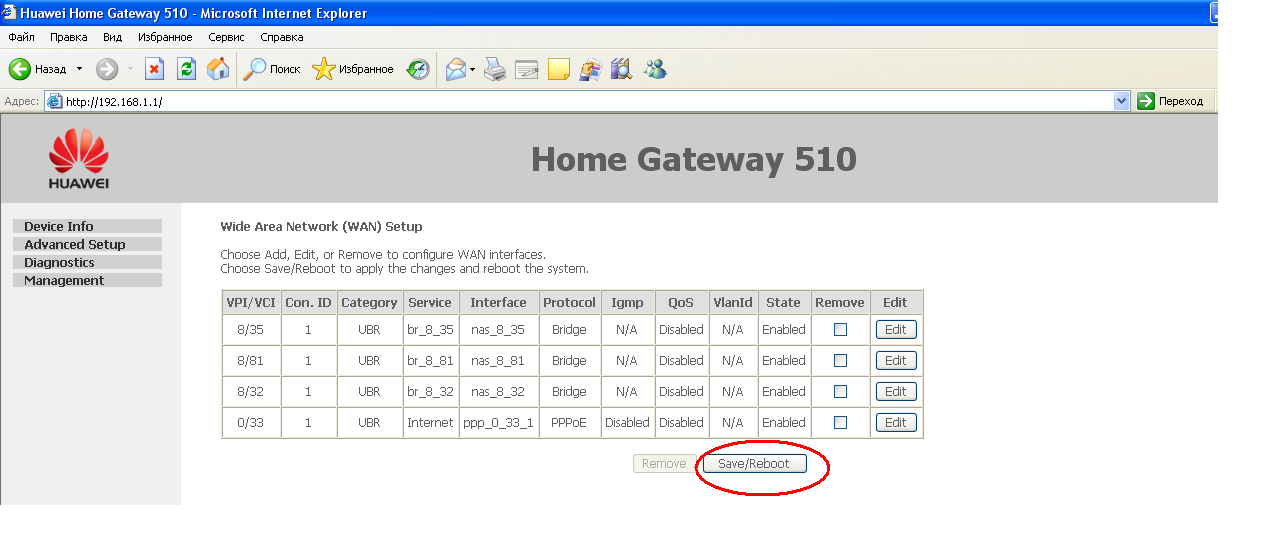Click the Edit page toolbar icon
Screen dimensions: 1280x551
click(x=527, y=69)
